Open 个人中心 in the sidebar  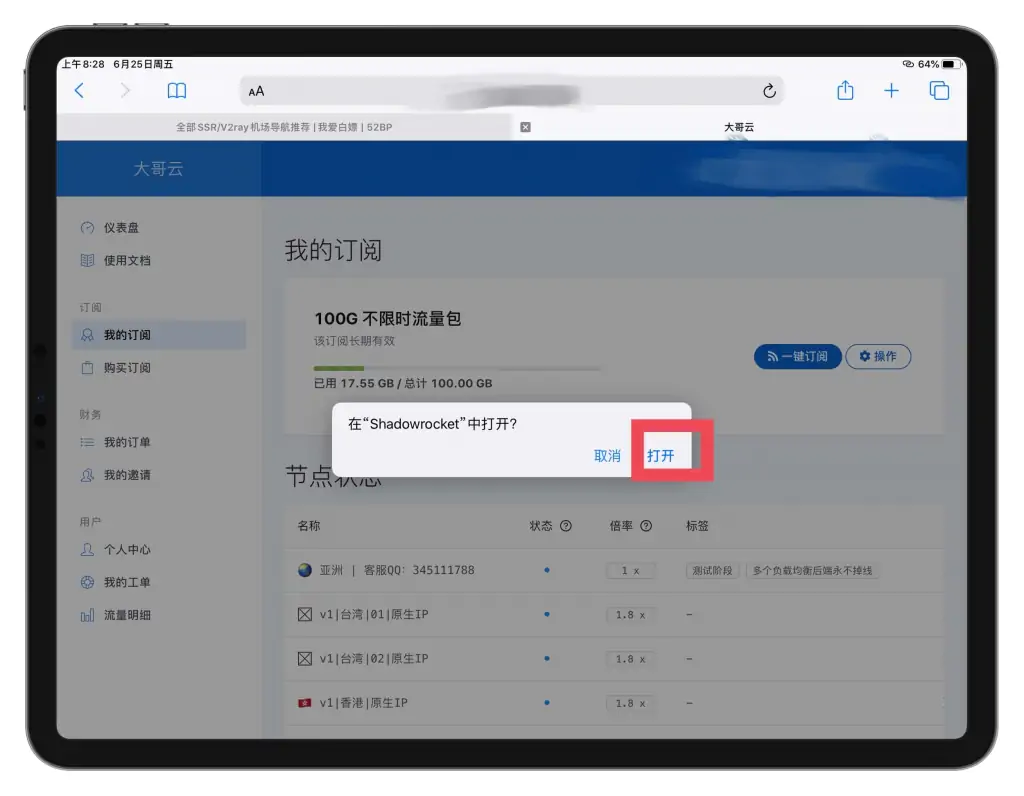pos(159,549)
